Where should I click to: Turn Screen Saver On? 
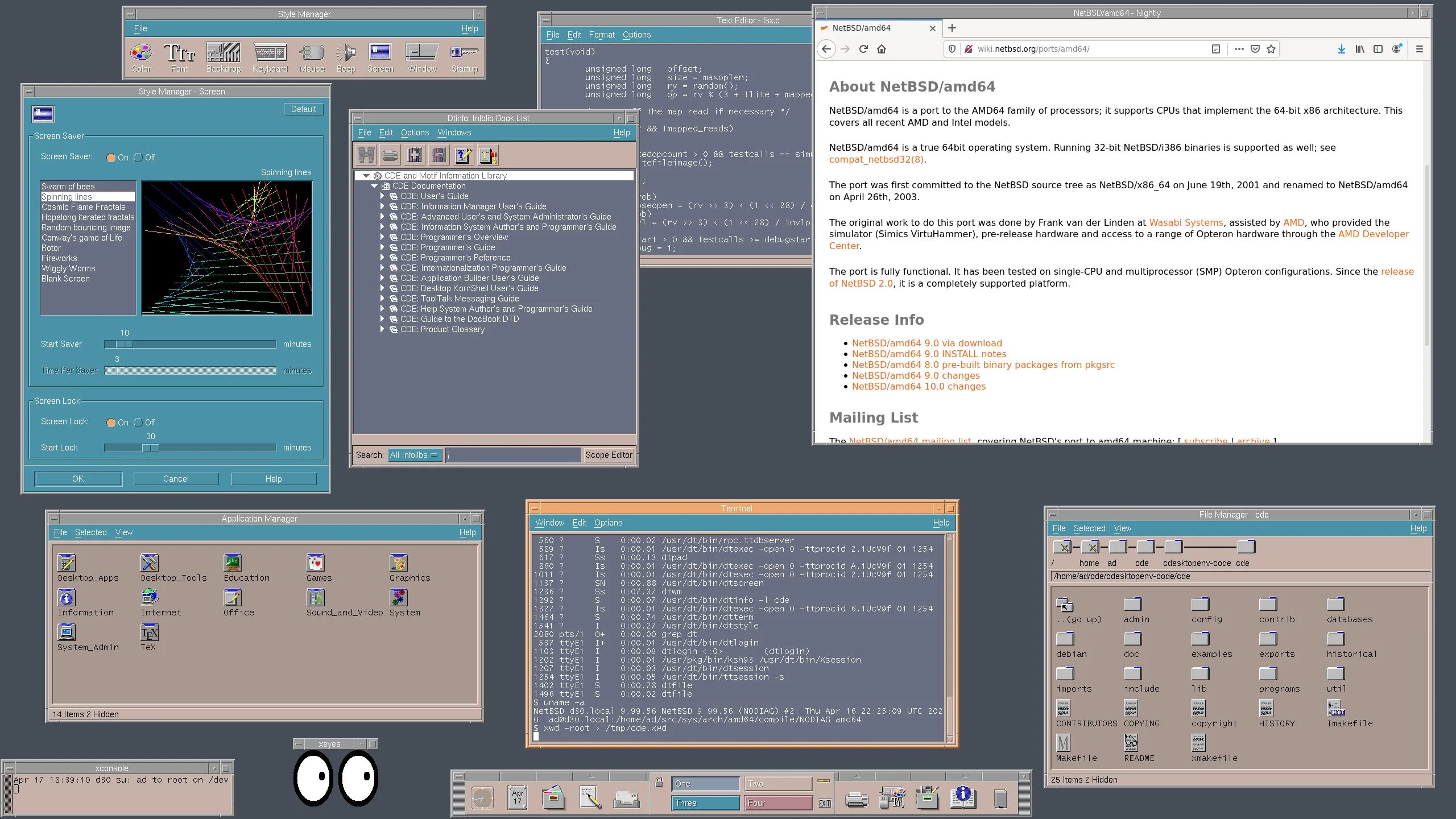117,158
